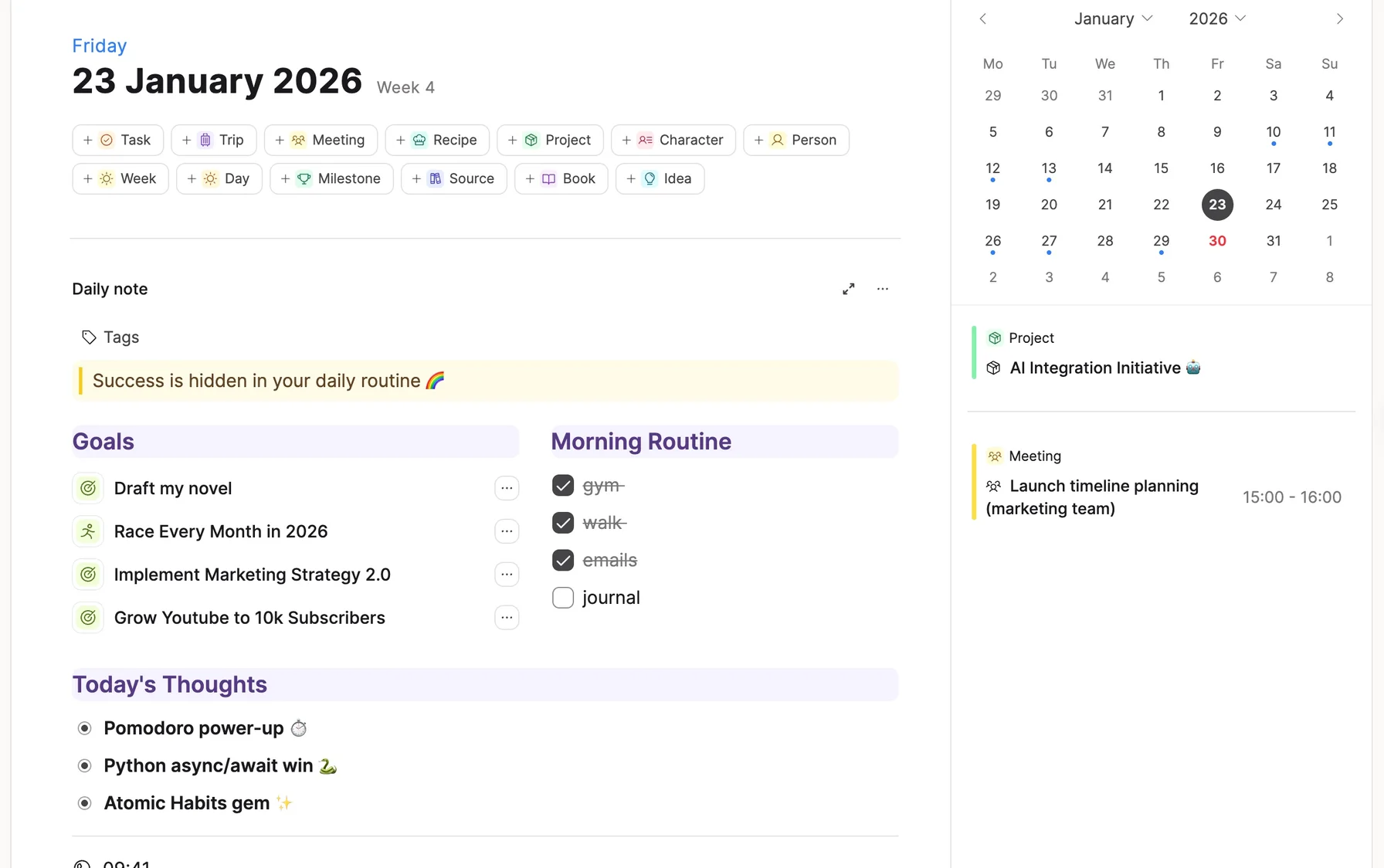Add a new Trip object
Image resolution: width=1384 pixels, height=868 pixels.
click(x=213, y=140)
